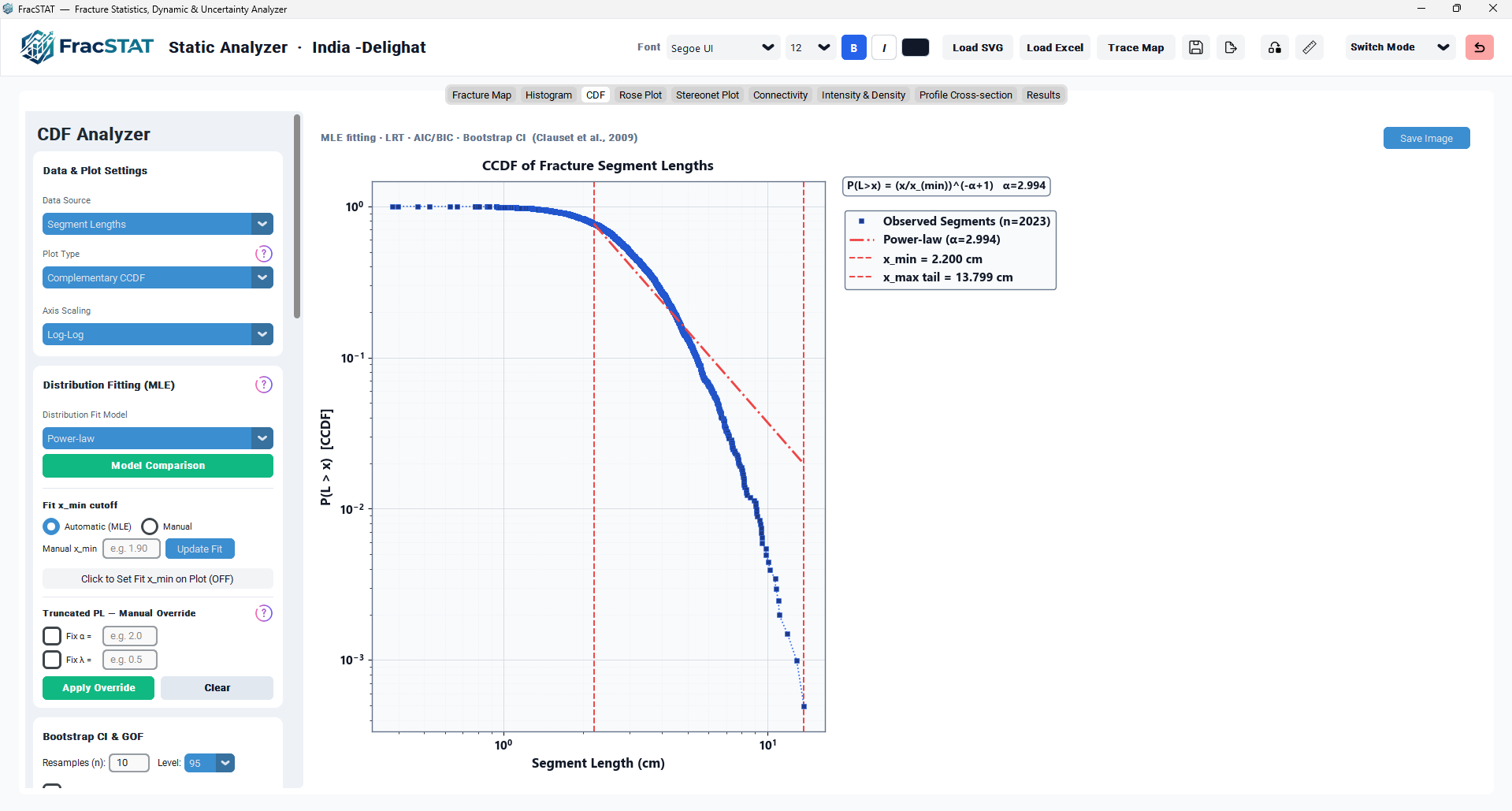Screen dimensions: 1512x811
Task: Open the Distribution Fit Model dropdown
Action: pos(158,438)
